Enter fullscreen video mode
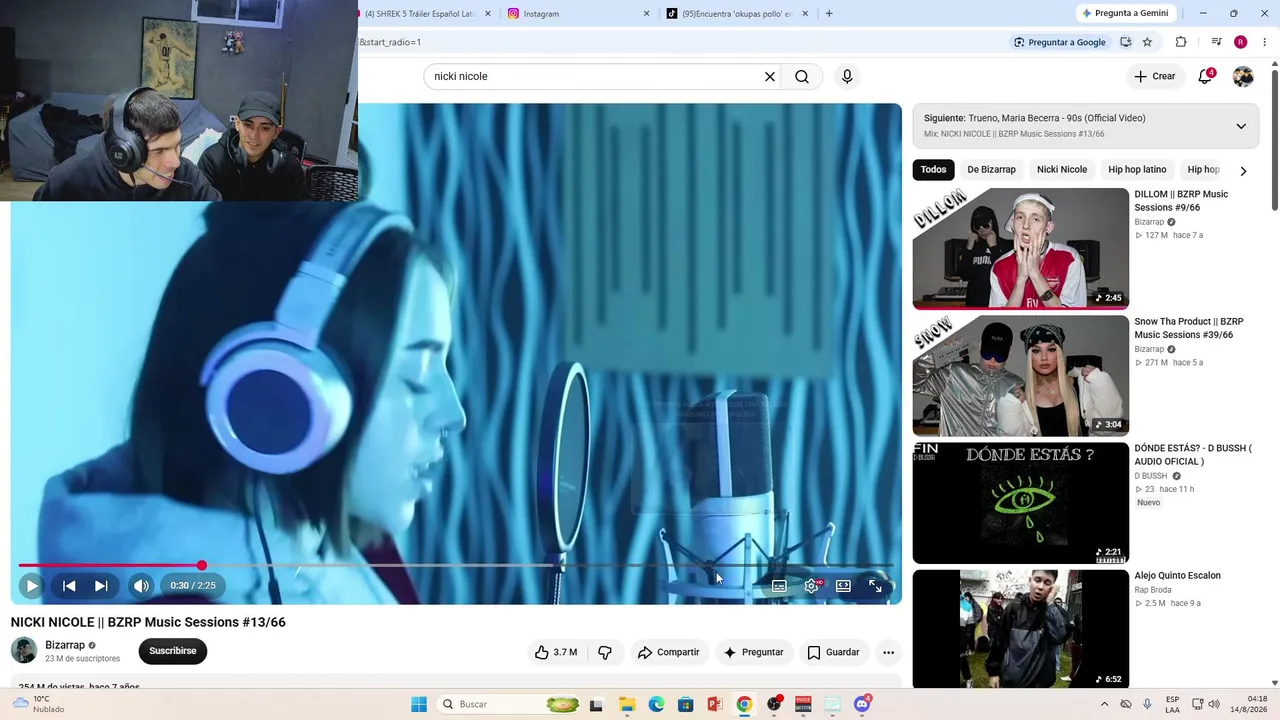Image resolution: width=1280 pixels, height=720 pixels. tap(875, 586)
